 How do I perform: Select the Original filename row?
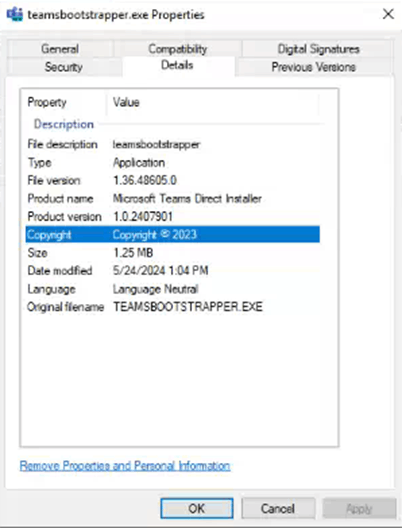(173, 307)
